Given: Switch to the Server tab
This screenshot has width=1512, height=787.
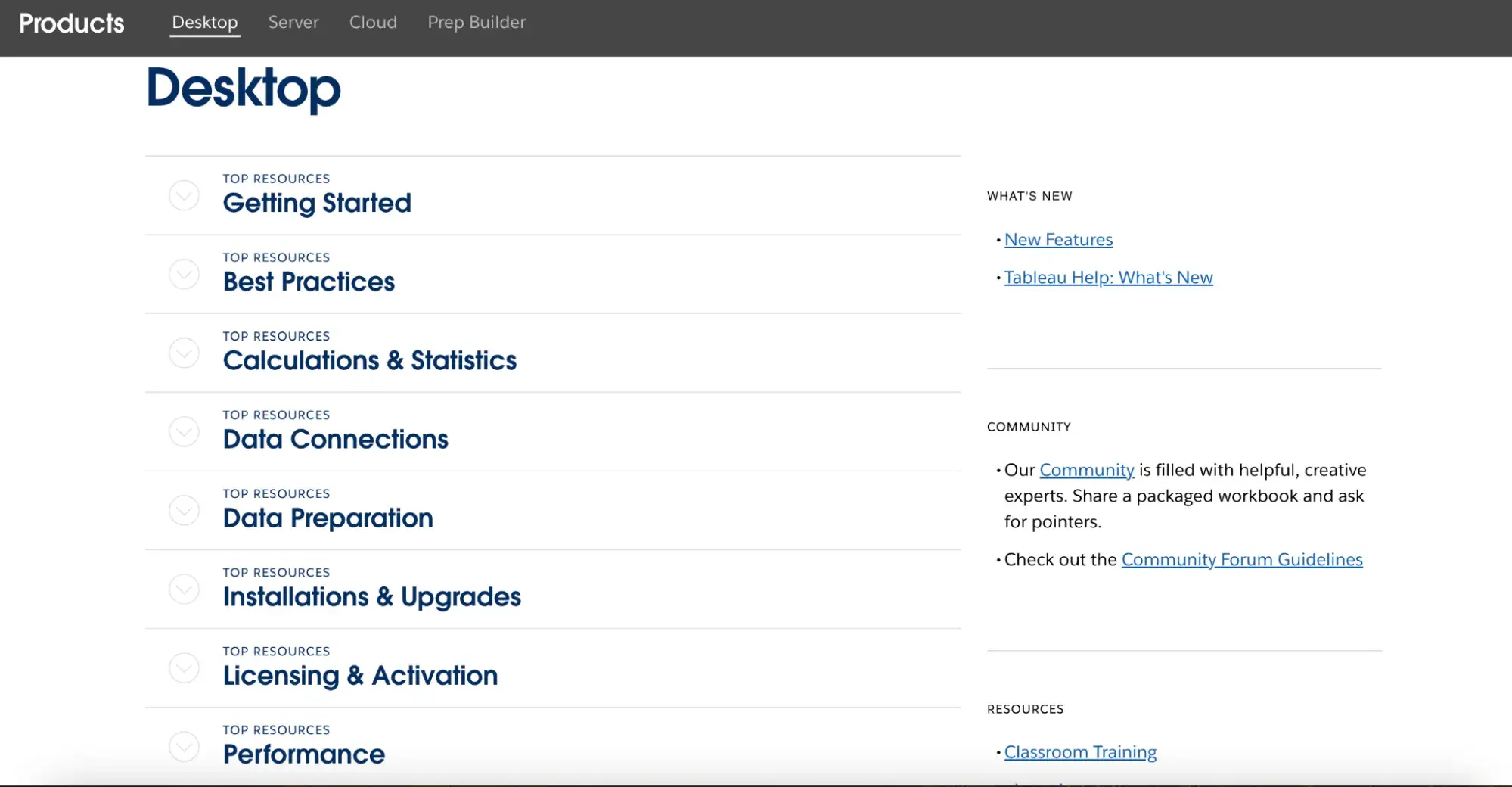Looking at the screenshot, I should (x=293, y=23).
